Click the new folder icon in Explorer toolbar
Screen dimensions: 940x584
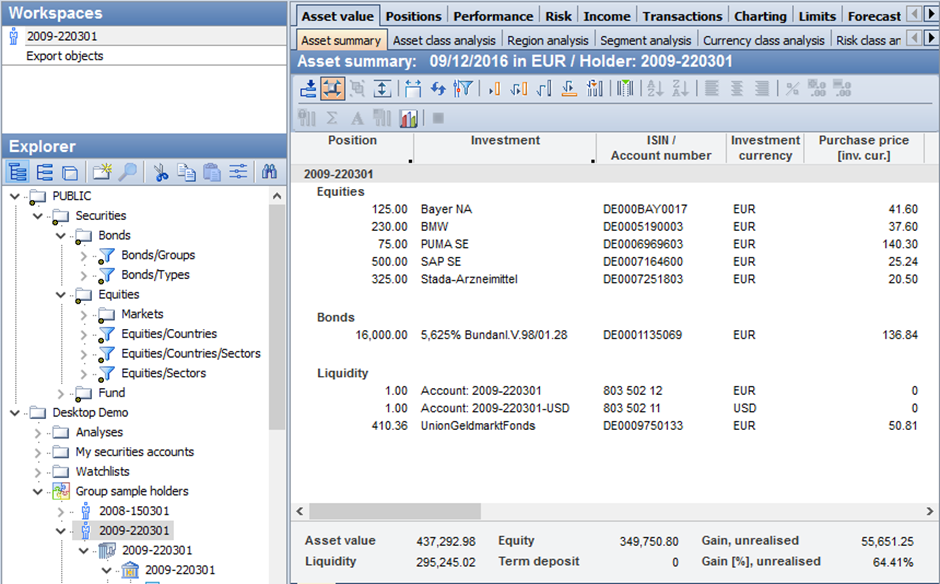(x=102, y=172)
